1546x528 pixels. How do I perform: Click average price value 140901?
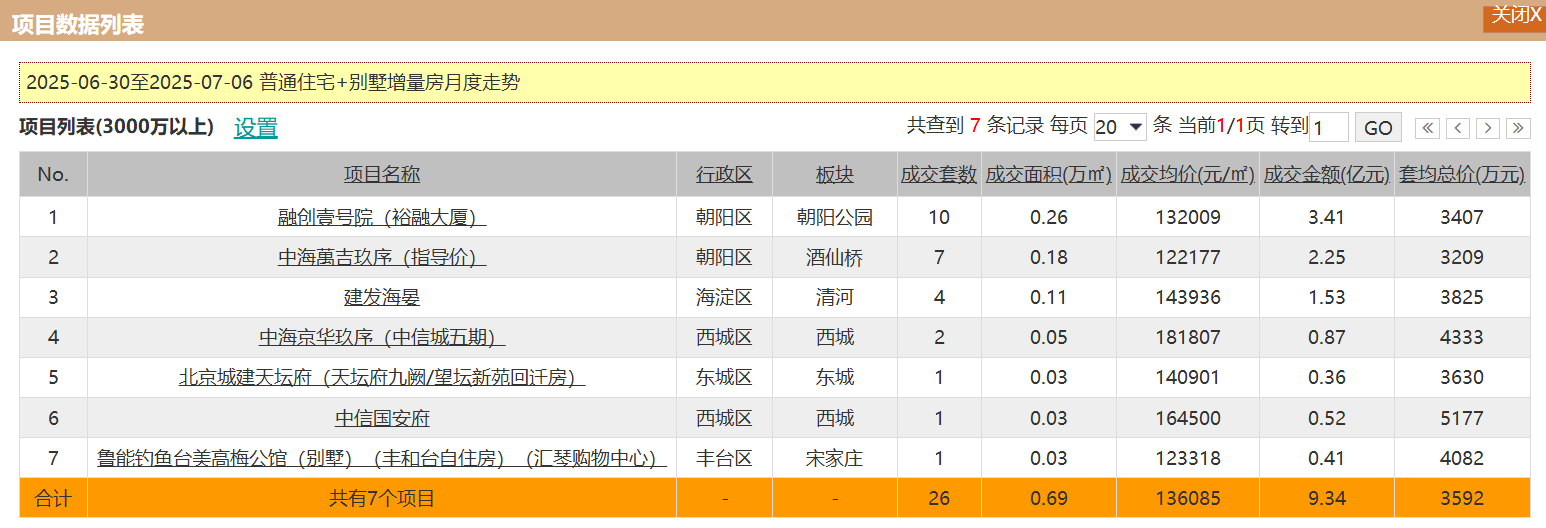click(x=1188, y=377)
